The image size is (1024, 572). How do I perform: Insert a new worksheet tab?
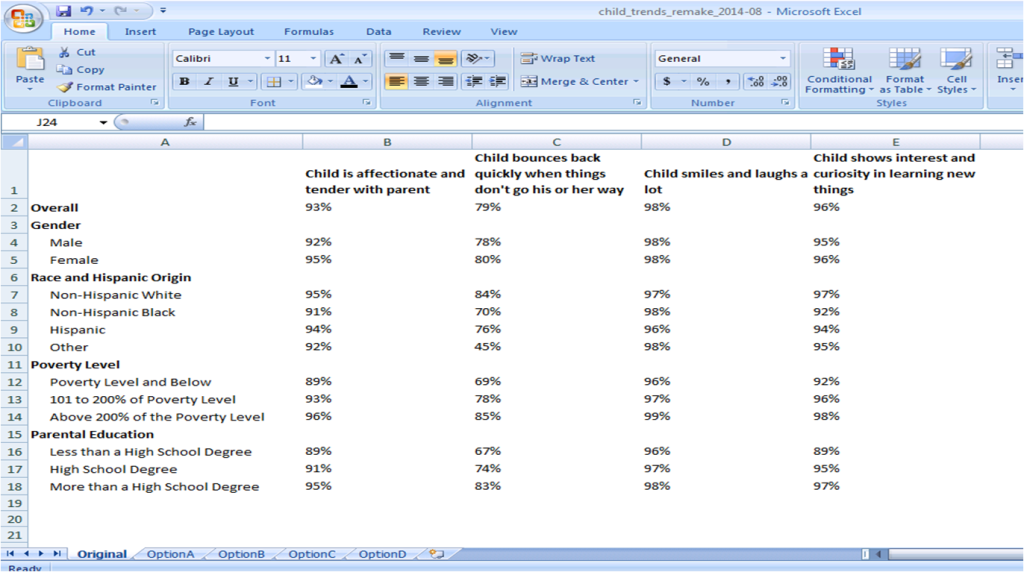coord(436,554)
